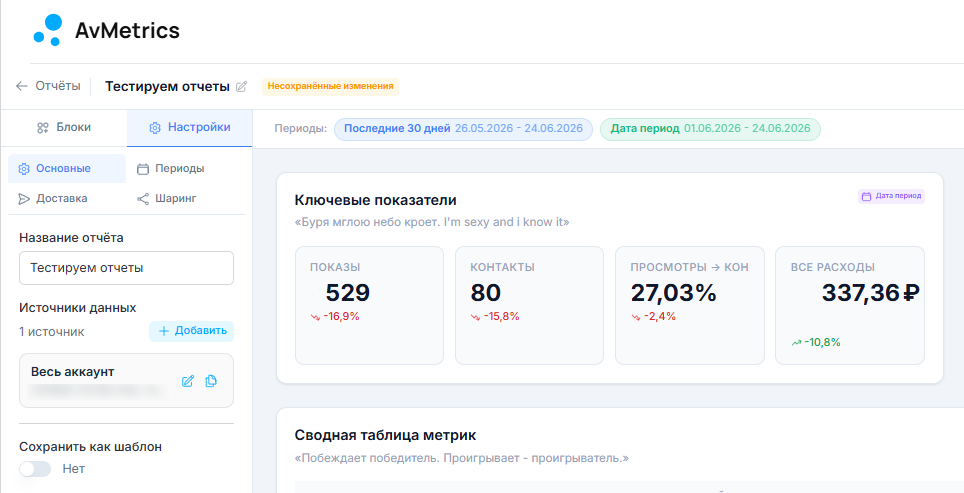
Task: Duplicate the Весь аккаунт data source
Action: tap(211, 381)
